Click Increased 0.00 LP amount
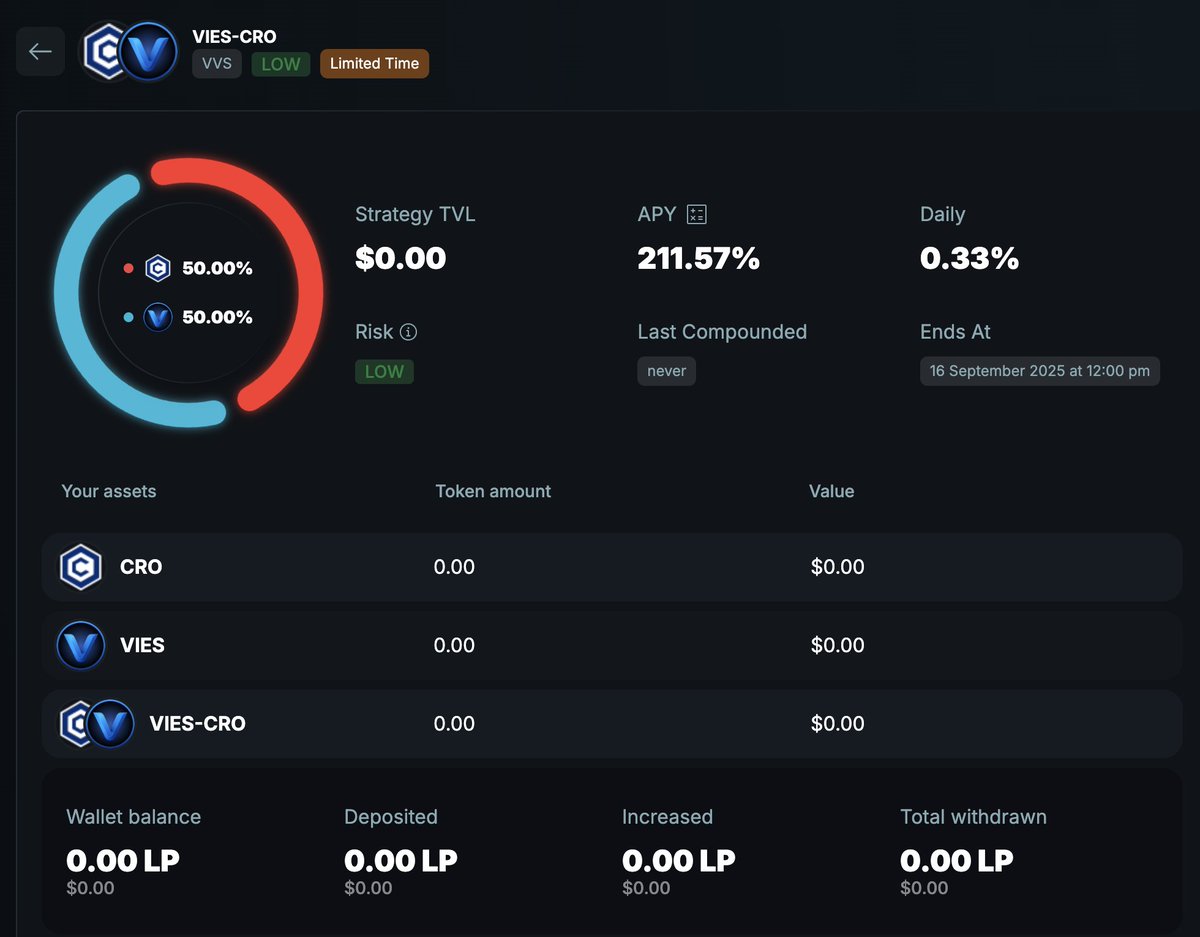Screen dimensions: 1200x937 [679, 860]
